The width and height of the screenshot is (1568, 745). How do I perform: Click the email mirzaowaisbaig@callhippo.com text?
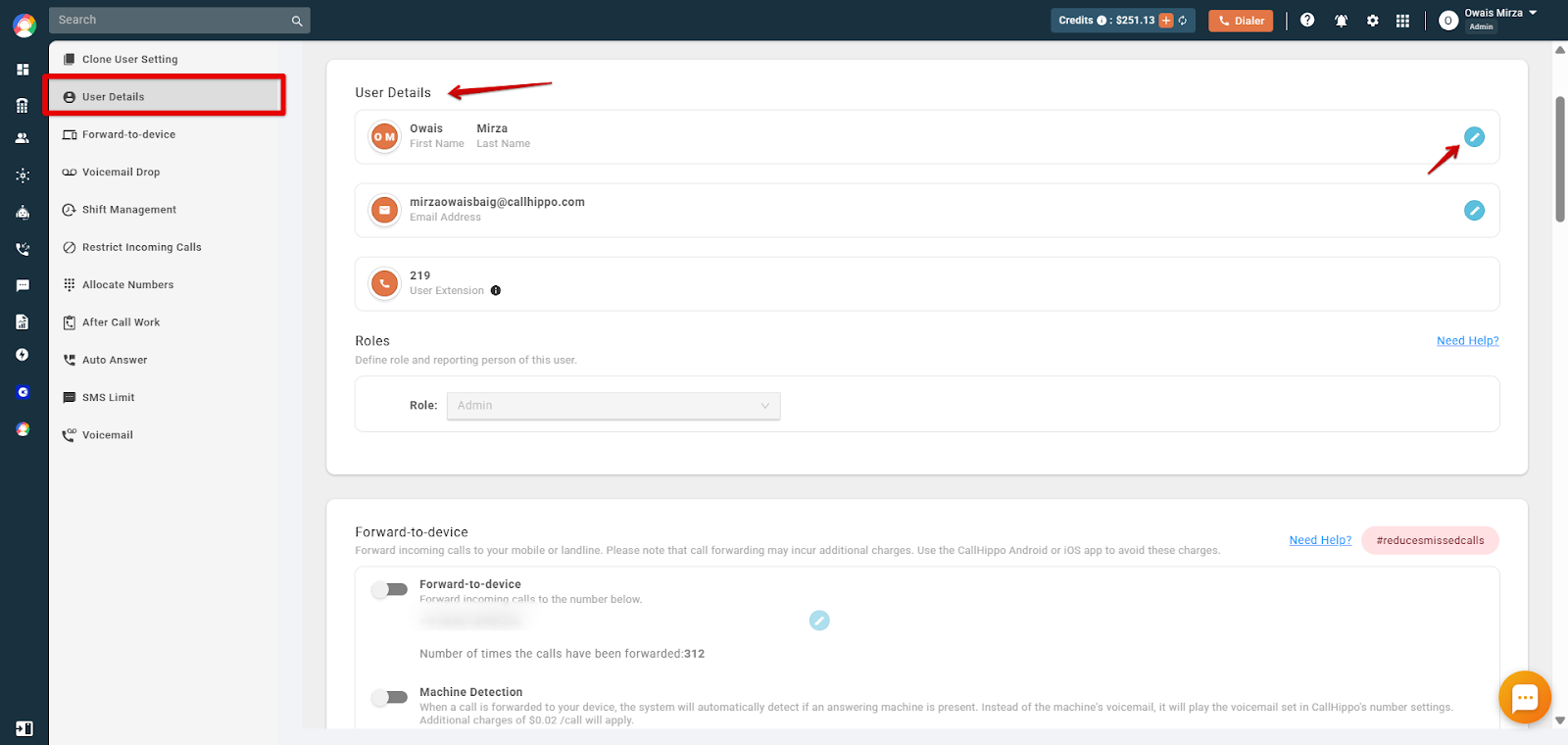click(x=497, y=202)
